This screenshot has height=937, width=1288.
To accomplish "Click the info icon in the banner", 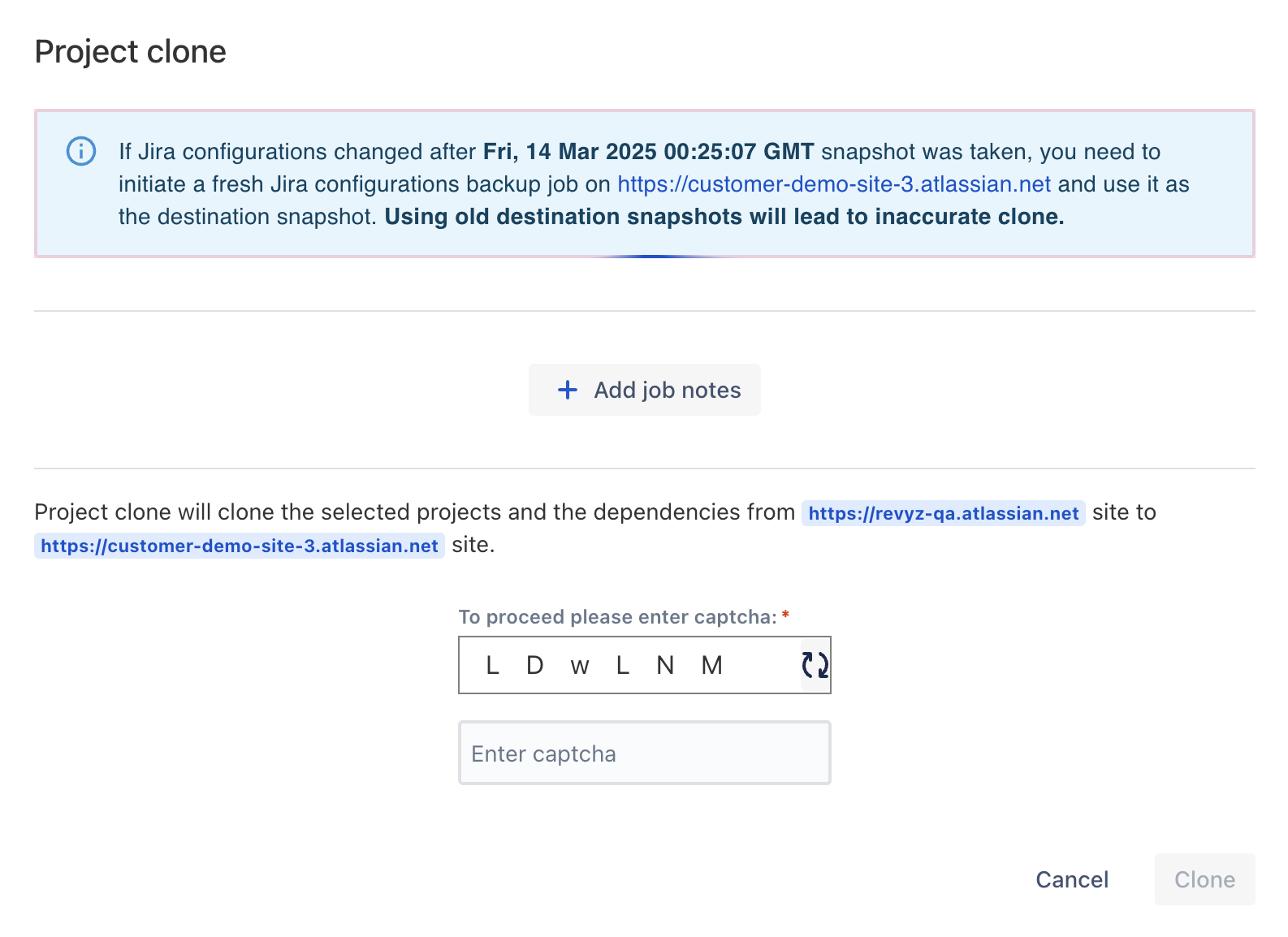I will pos(81,151).
